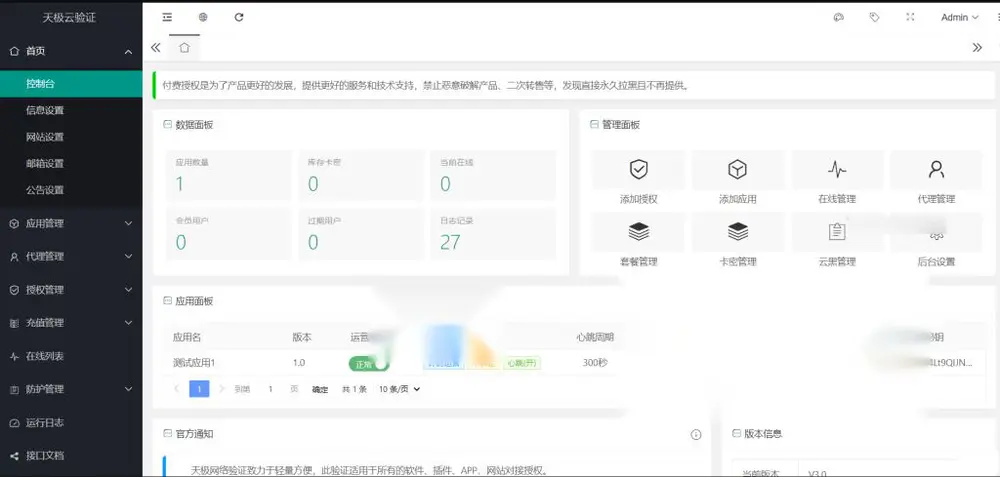The height and width of the screenshot is (477, 1000).
Task: Expand 授权管理 sidebar menu
Action: [71, 290]
